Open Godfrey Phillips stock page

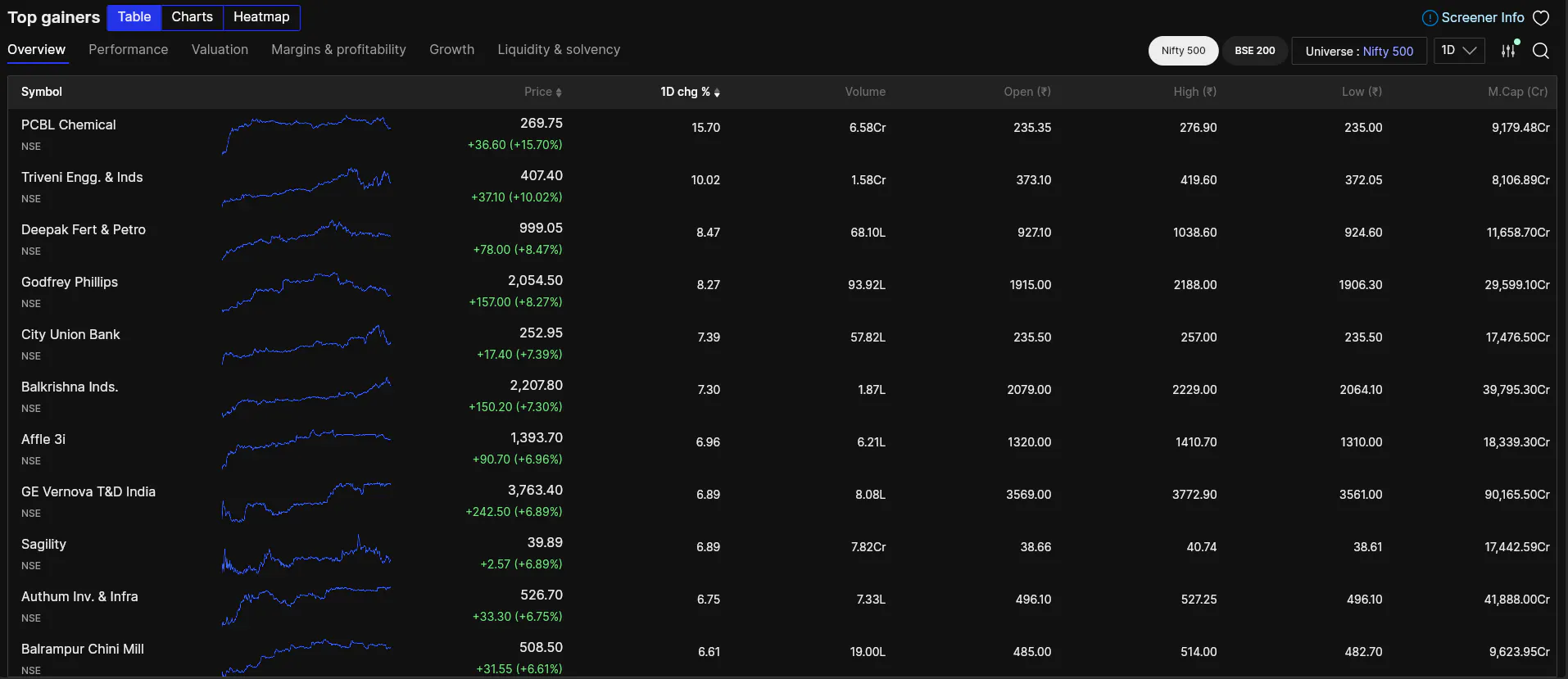click(70, 283)
